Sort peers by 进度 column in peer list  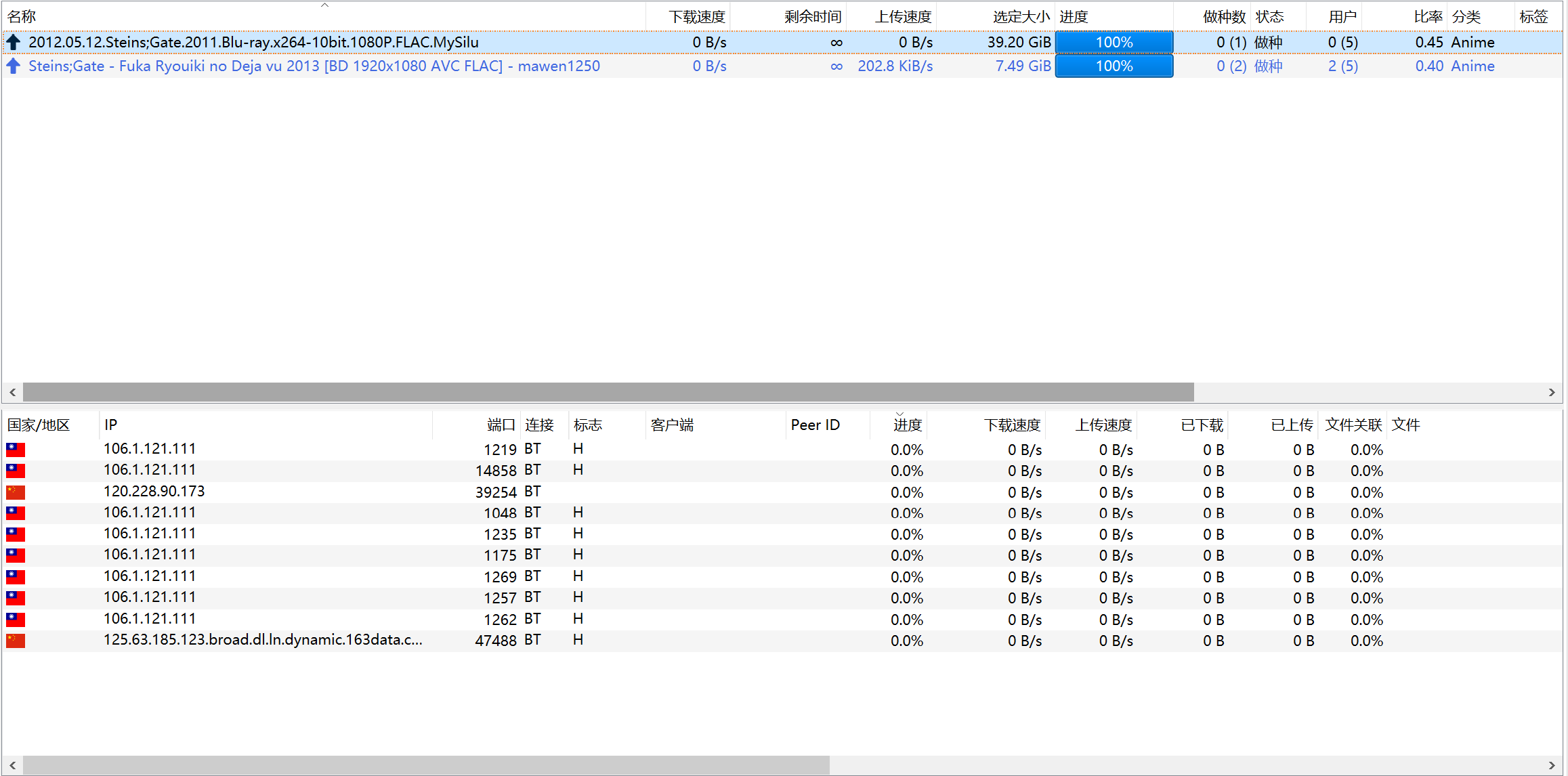click(899, 425)
